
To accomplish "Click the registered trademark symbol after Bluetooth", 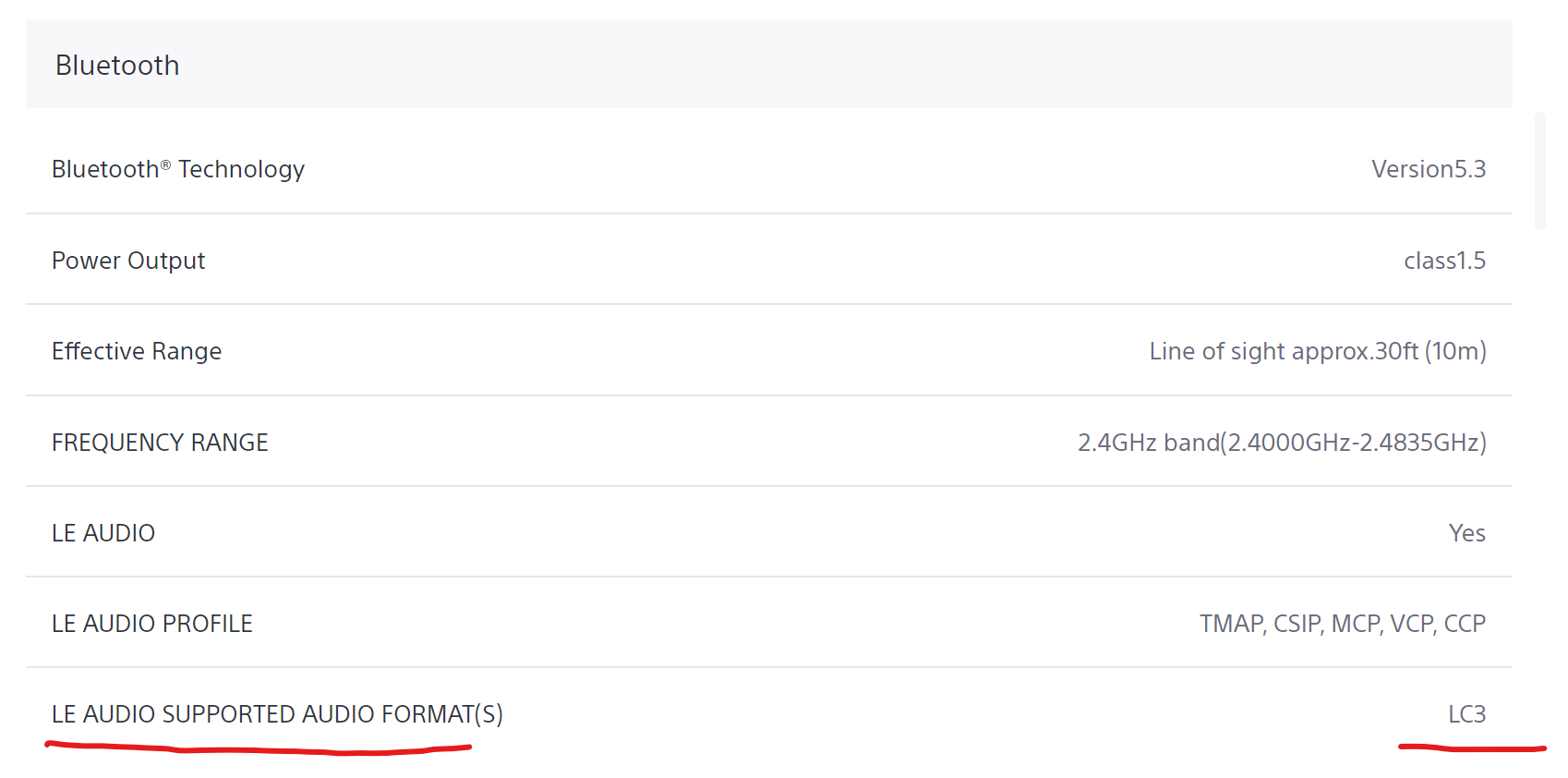I will [165, 164].
